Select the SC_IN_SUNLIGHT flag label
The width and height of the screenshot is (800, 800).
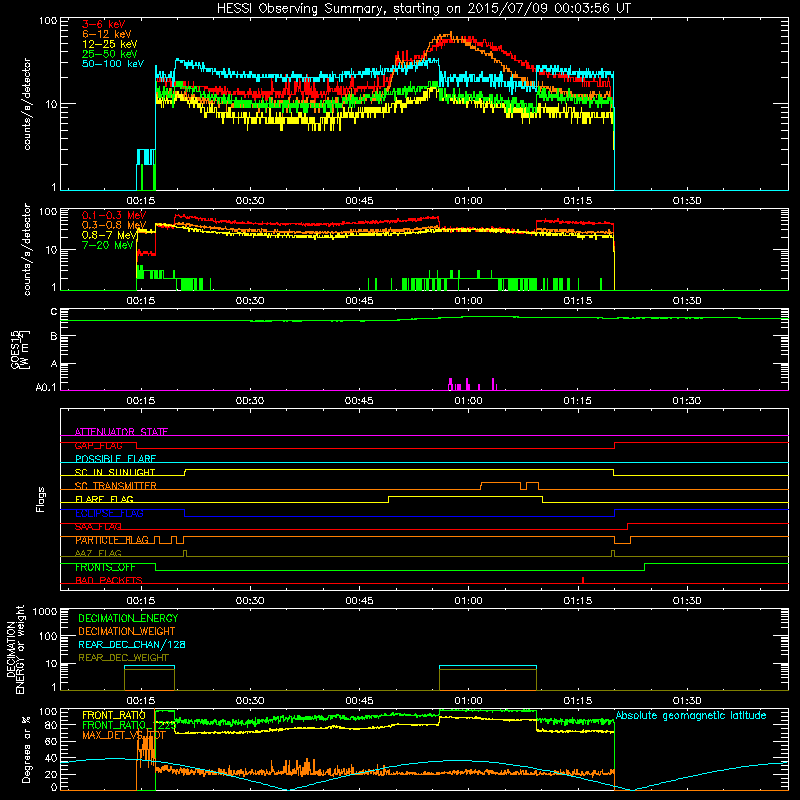tap(115, 472)
